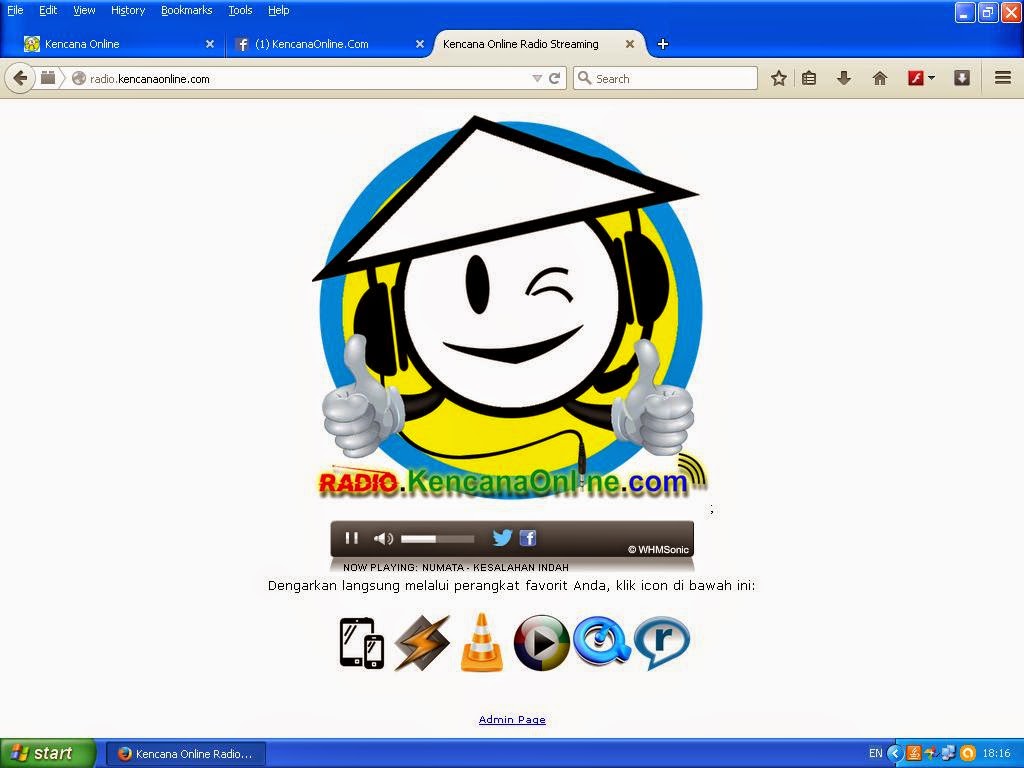Open the Help menu
1024x768 pixels.
point(279,10)
